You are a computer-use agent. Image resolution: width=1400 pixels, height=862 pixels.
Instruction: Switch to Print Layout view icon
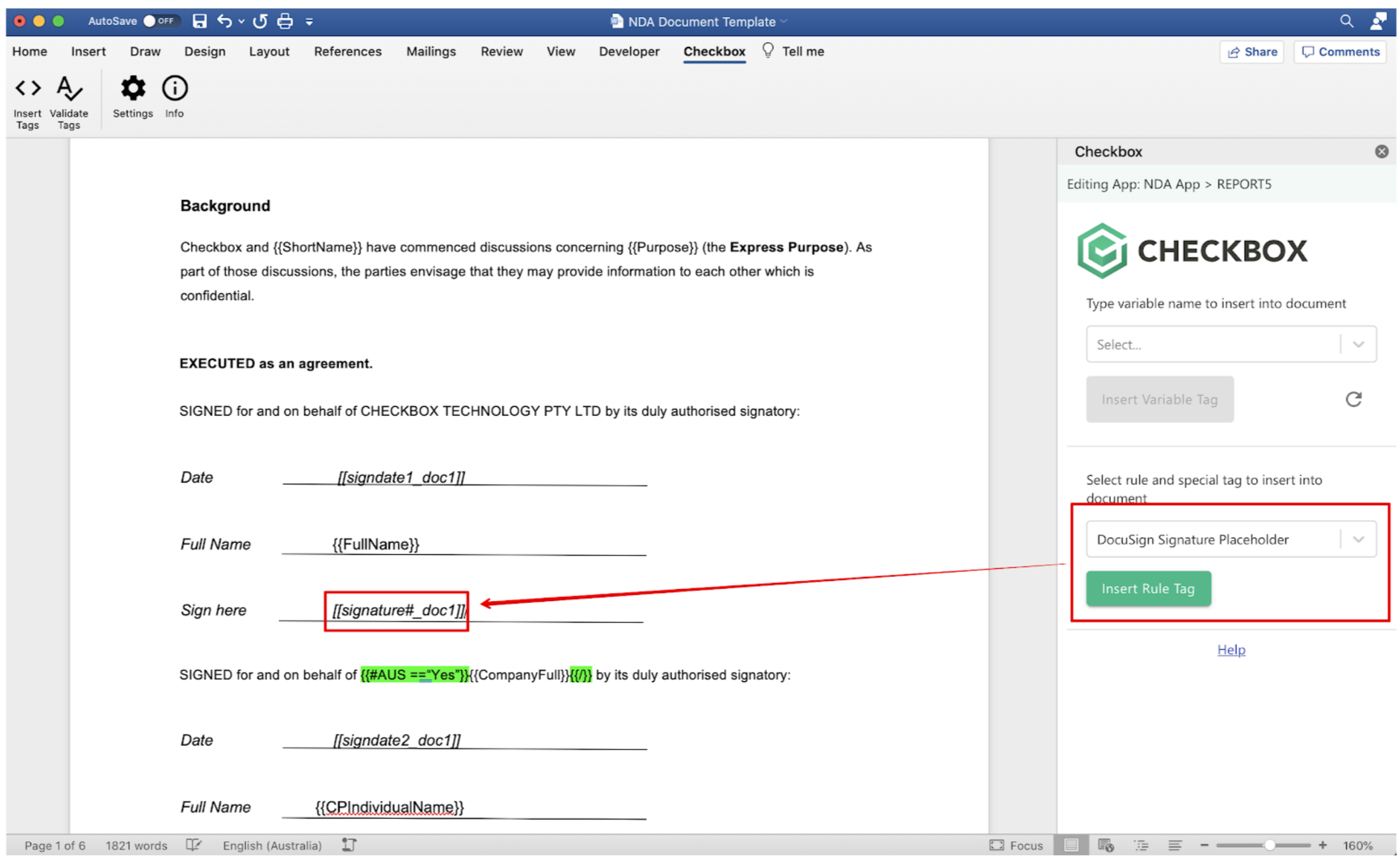point(1071,845)
